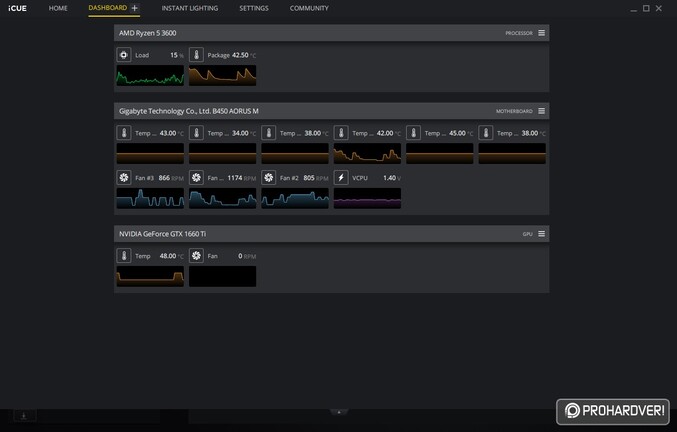Click thermometer icon beside 43.00 °C
677x432 pixels.
(124, 133)
